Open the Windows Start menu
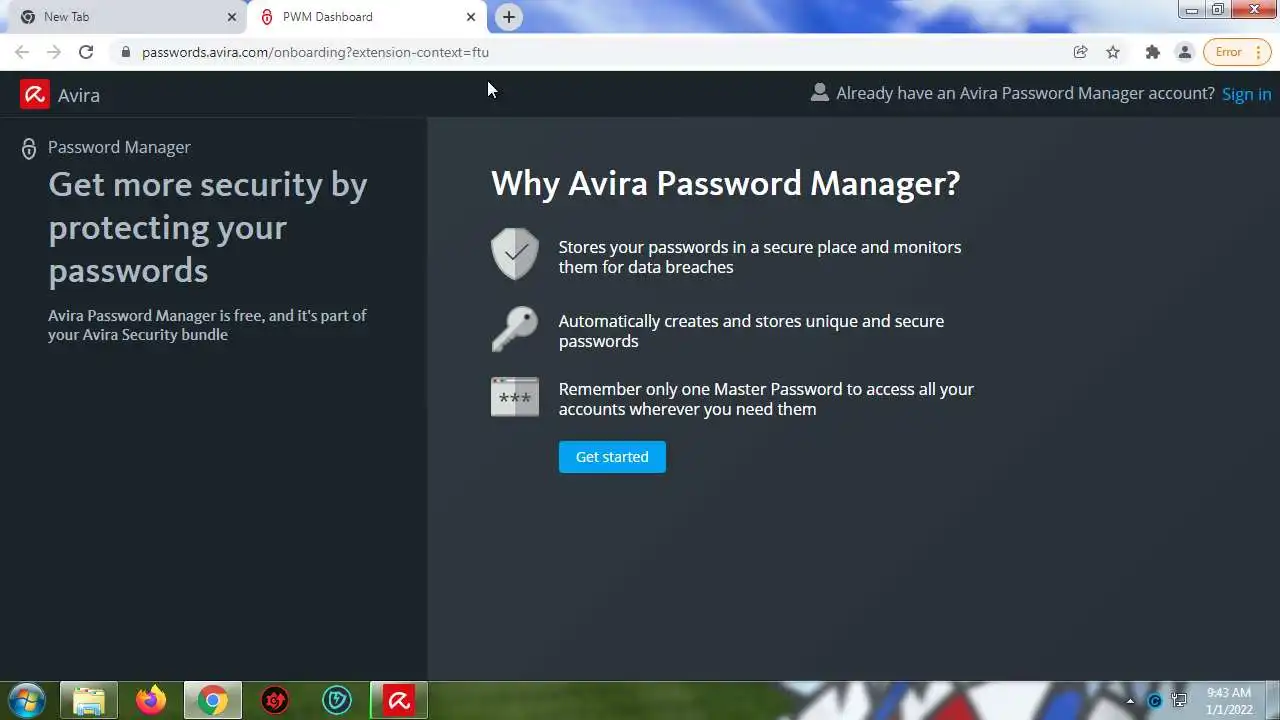 click(26, 700)
